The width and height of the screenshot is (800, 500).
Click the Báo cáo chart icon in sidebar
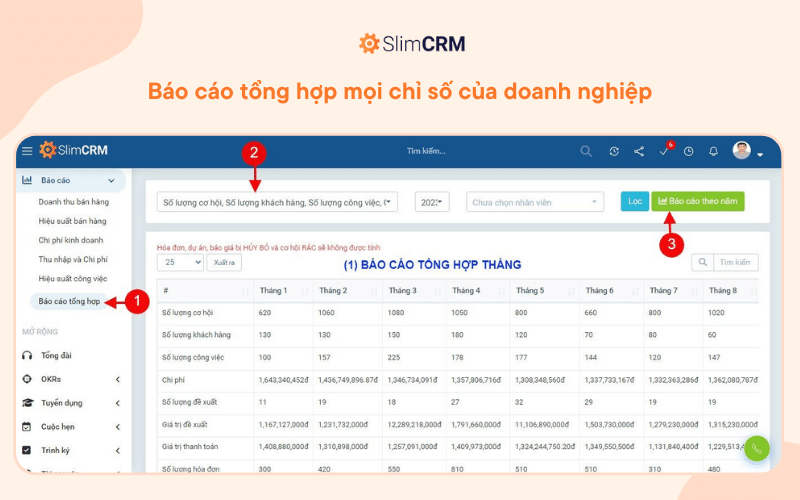27,180
